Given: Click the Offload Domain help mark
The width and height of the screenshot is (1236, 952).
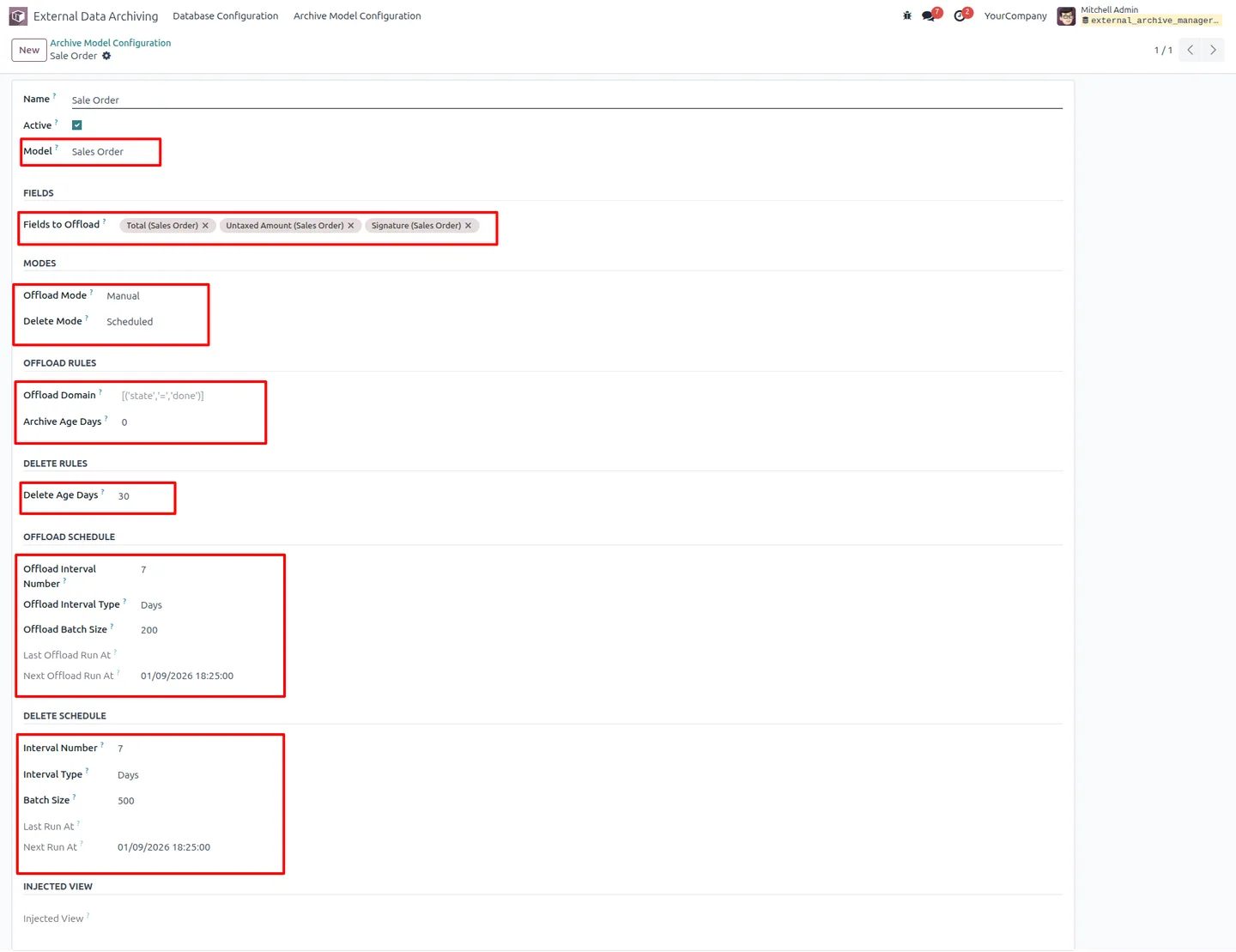Looking at the screenshot, I should coord(100,392).
